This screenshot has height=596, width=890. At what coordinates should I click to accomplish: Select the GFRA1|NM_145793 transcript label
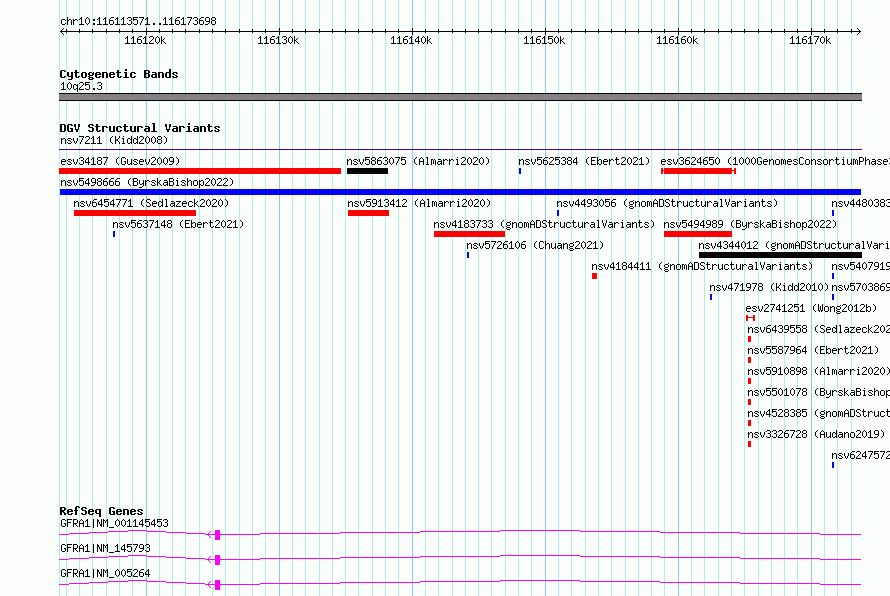coord(105,548)
